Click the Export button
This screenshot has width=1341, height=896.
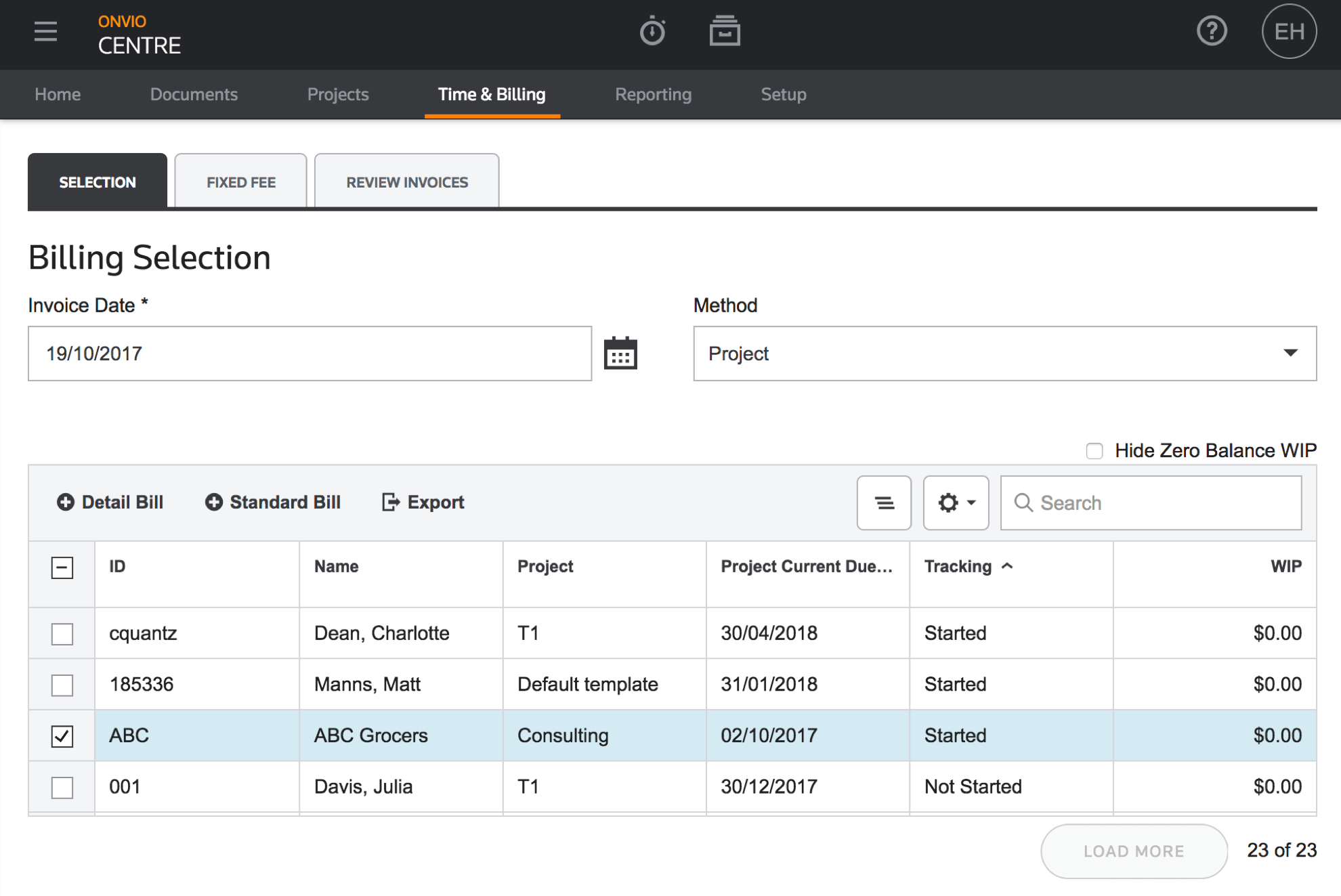pyautogui.click(x=423, y=502)
